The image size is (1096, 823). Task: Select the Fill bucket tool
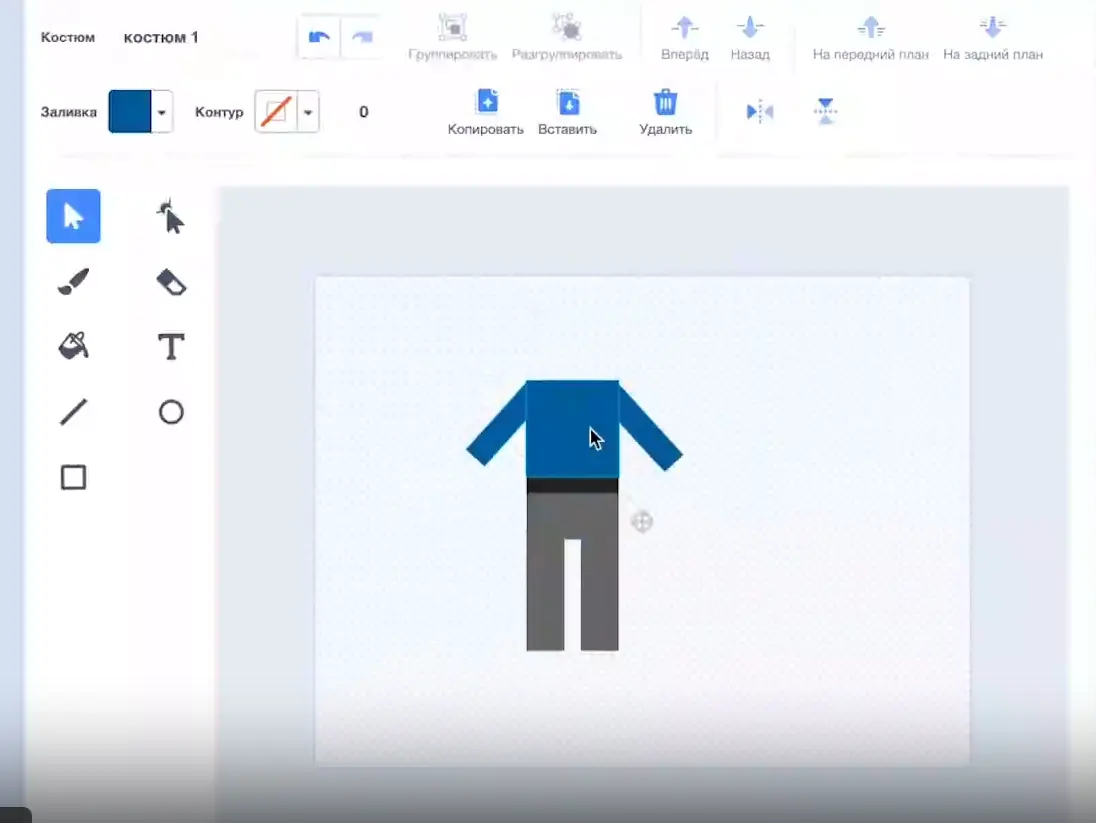73,346
